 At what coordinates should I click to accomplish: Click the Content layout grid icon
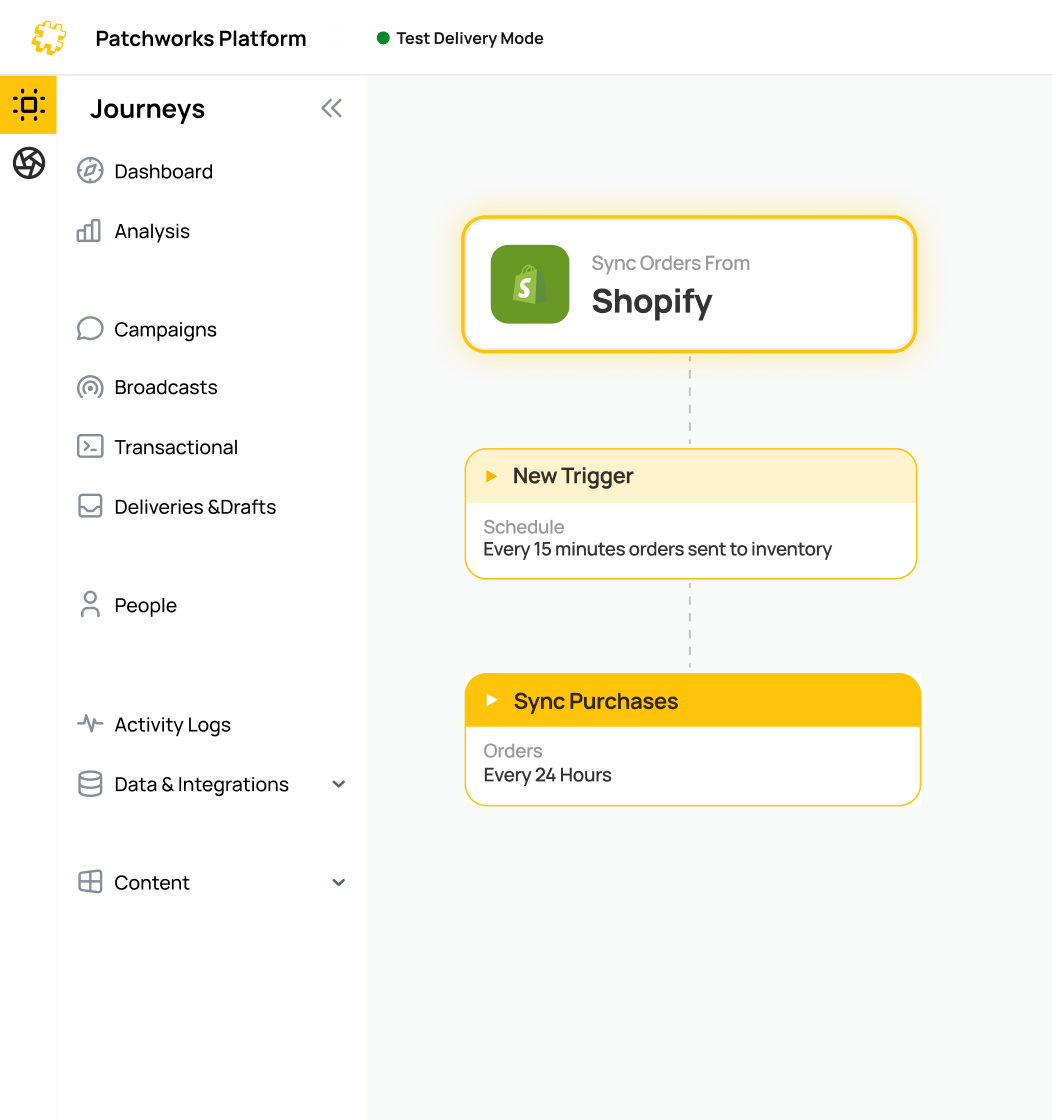point(90,882)
